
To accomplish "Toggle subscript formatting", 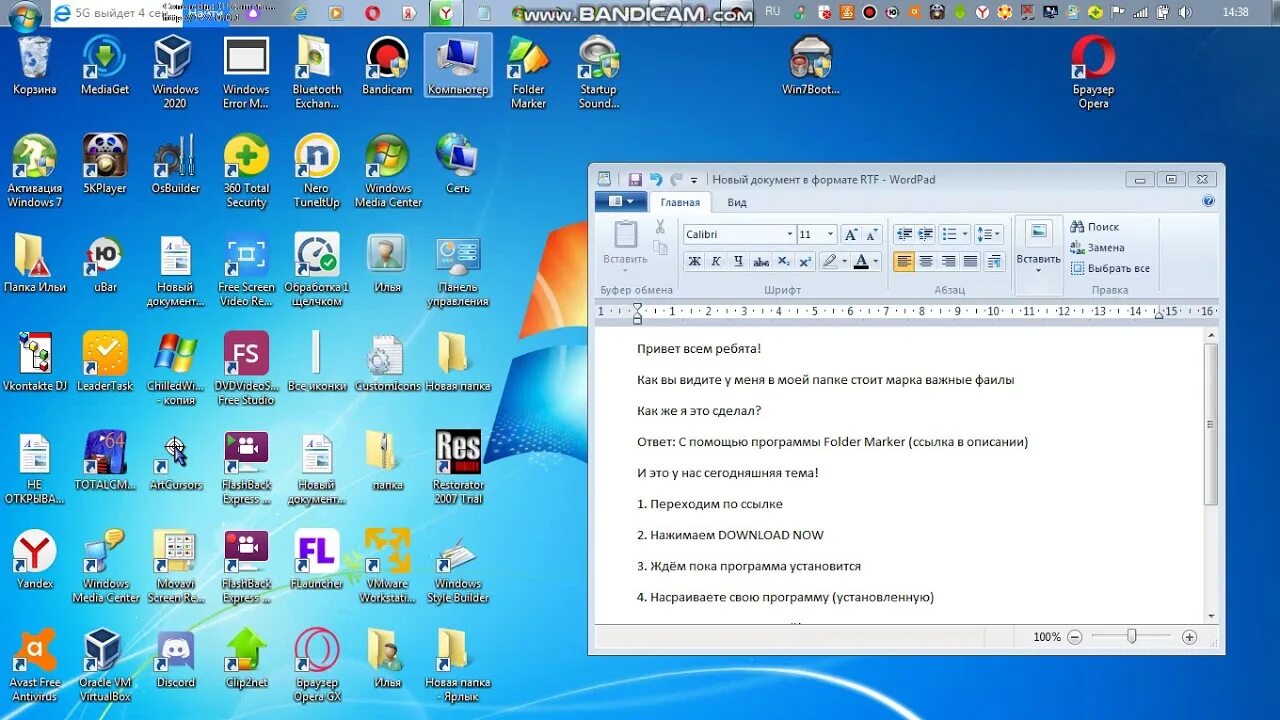I will pyautogui.click(x=784, y=261).
